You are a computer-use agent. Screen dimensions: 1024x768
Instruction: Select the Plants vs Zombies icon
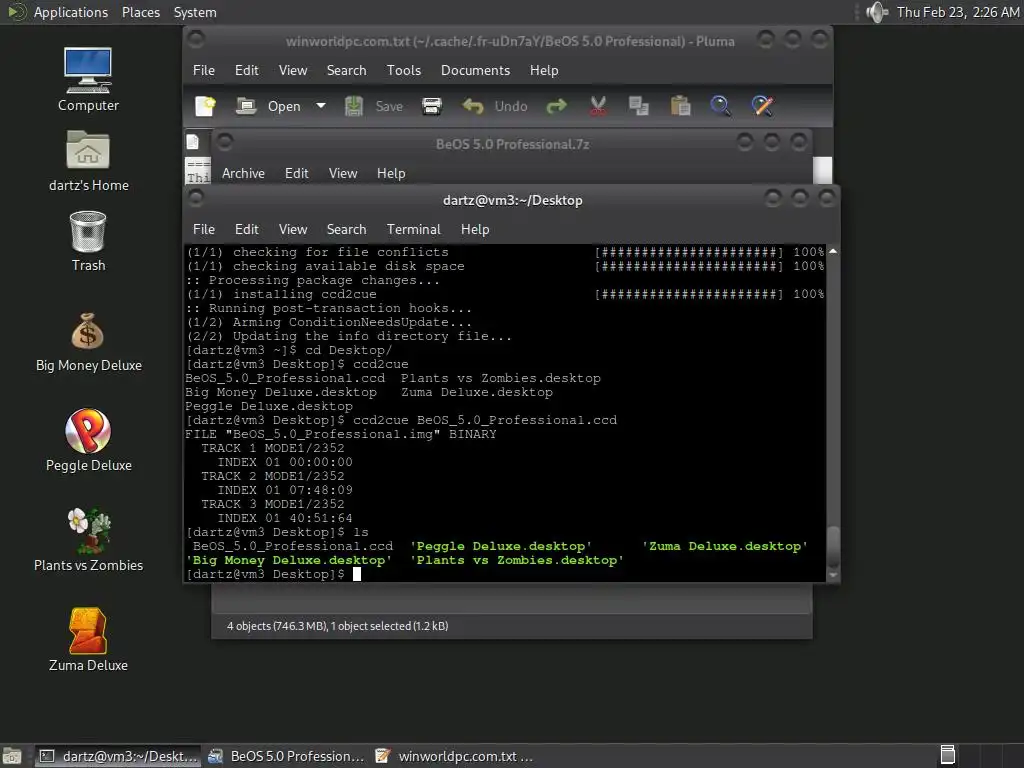88,540
